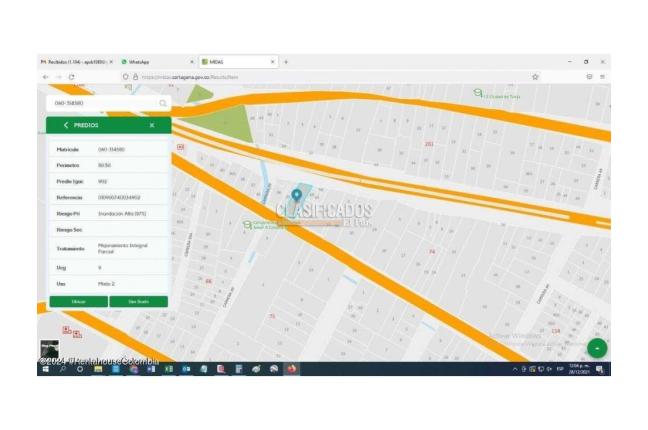Image resolution: width=648 pixels, height=430 pixels.
Task: Switch to the Gmail Recibidos tab
Action: pyautogui.click(x=75, y=61)
